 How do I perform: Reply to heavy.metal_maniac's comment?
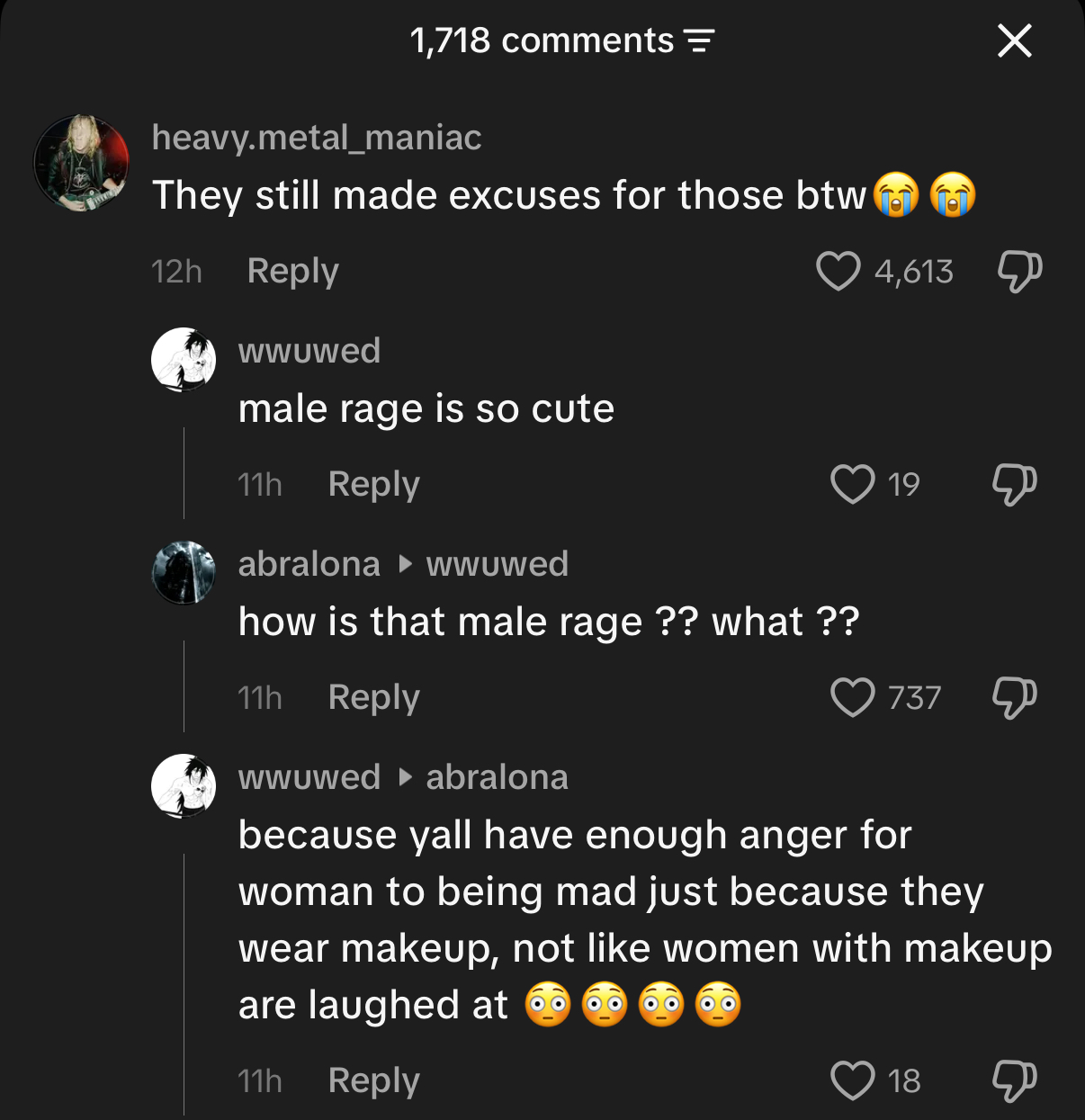pos(292,271)
